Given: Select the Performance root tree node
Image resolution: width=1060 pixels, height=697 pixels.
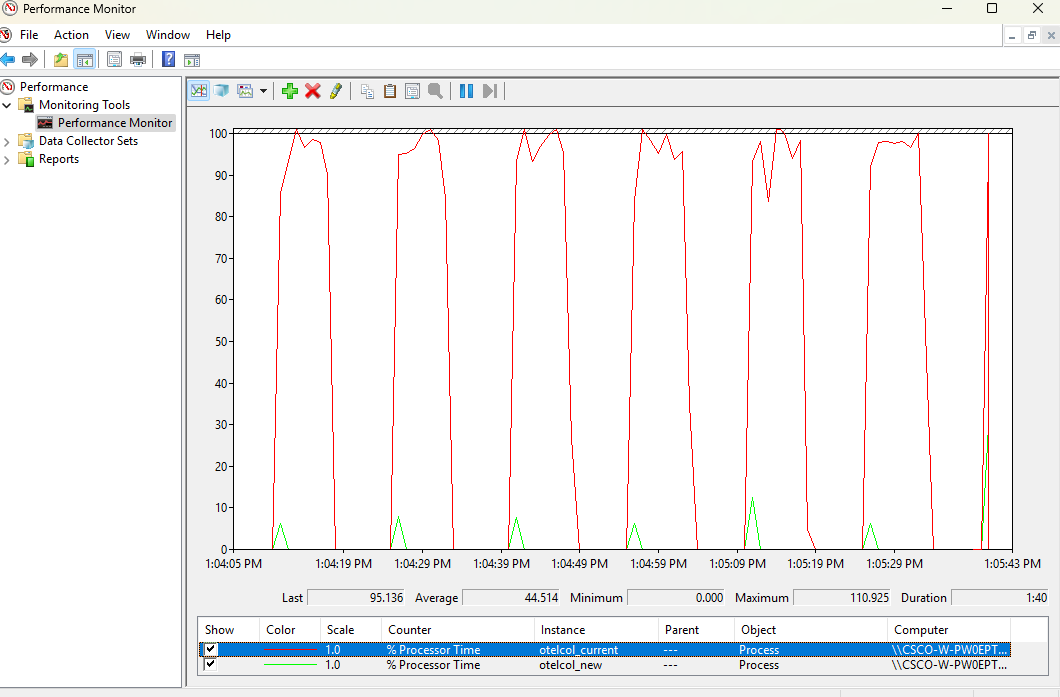Looking at the screenshot, I should 53,87.
